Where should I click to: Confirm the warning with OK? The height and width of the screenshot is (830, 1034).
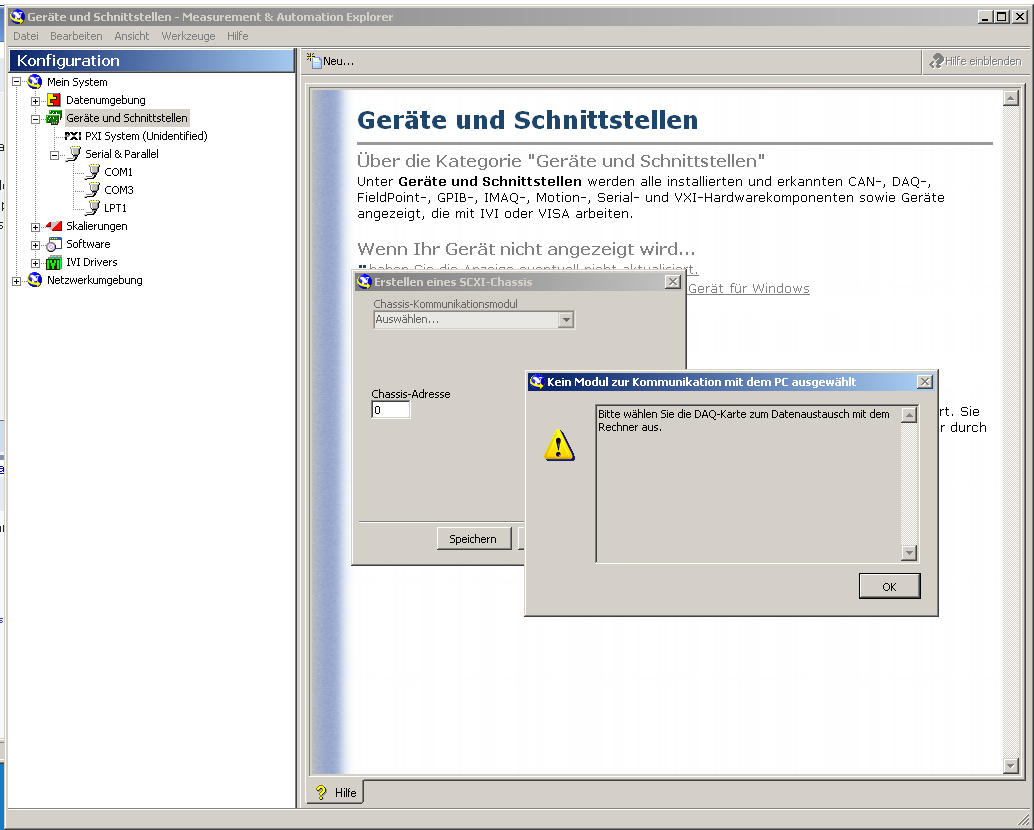point(889,586)
